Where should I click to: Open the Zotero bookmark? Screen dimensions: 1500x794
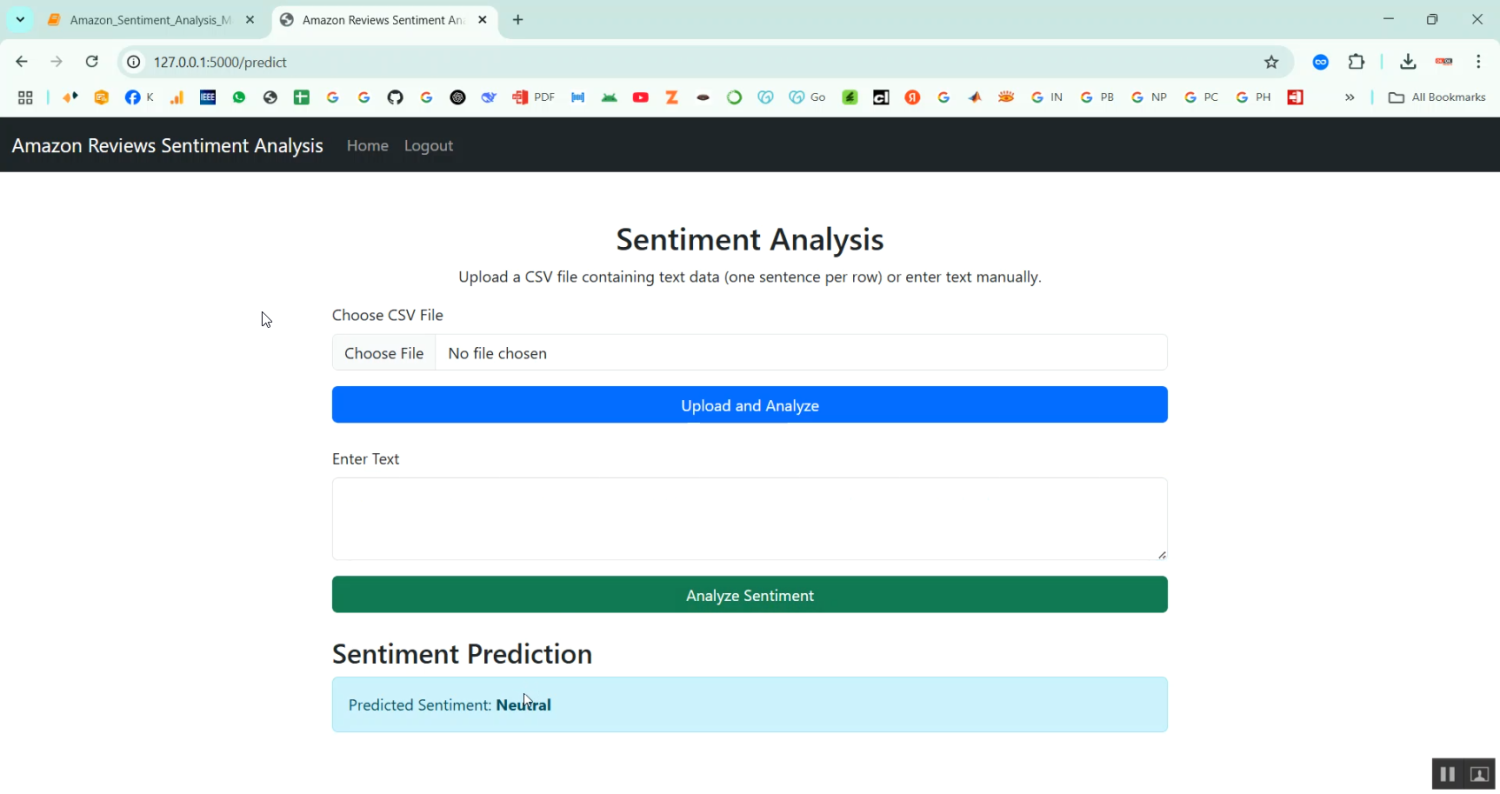pos(671,97)
